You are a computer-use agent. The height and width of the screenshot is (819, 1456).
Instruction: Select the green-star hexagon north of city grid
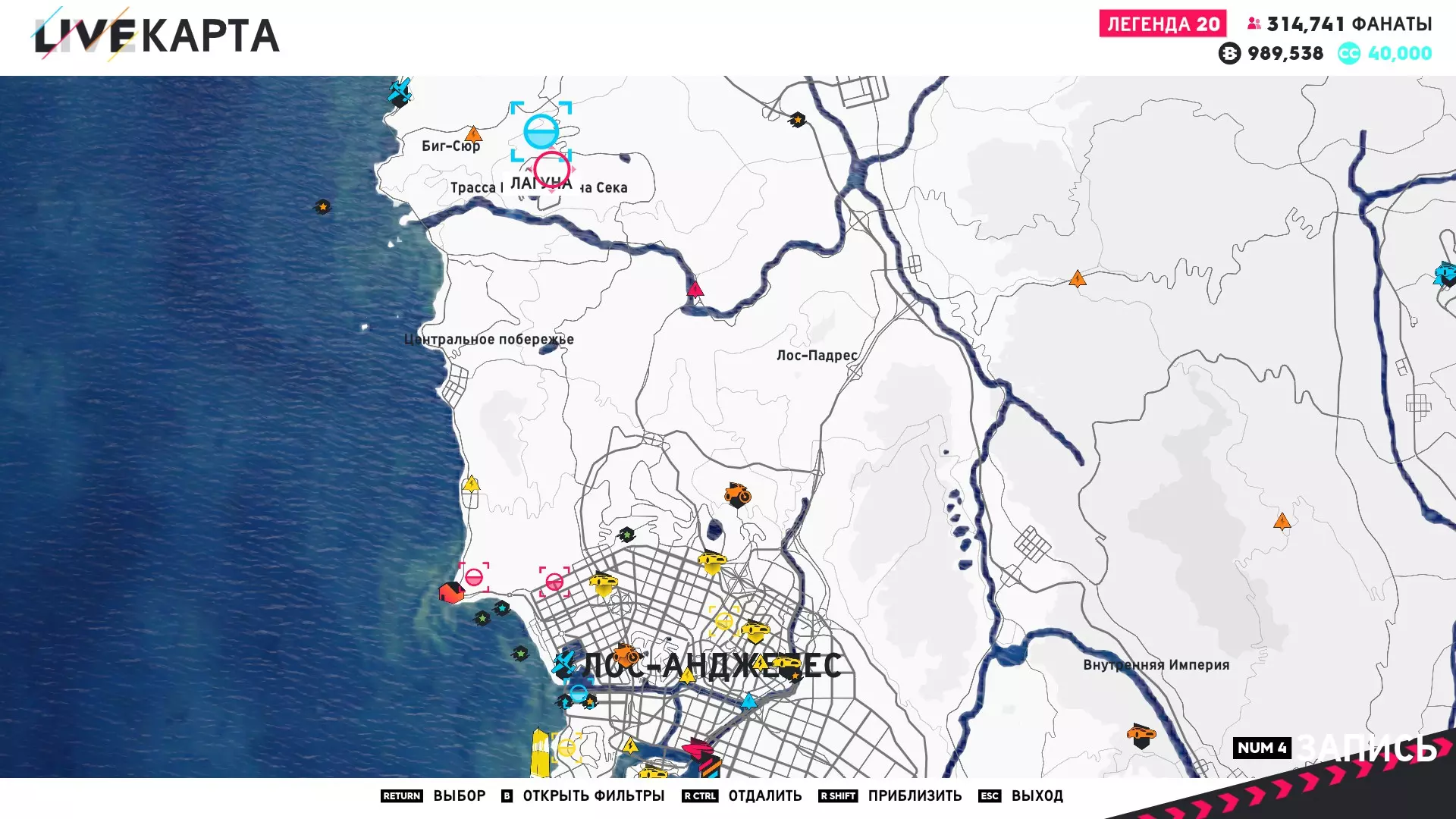(x=626, y=535)
